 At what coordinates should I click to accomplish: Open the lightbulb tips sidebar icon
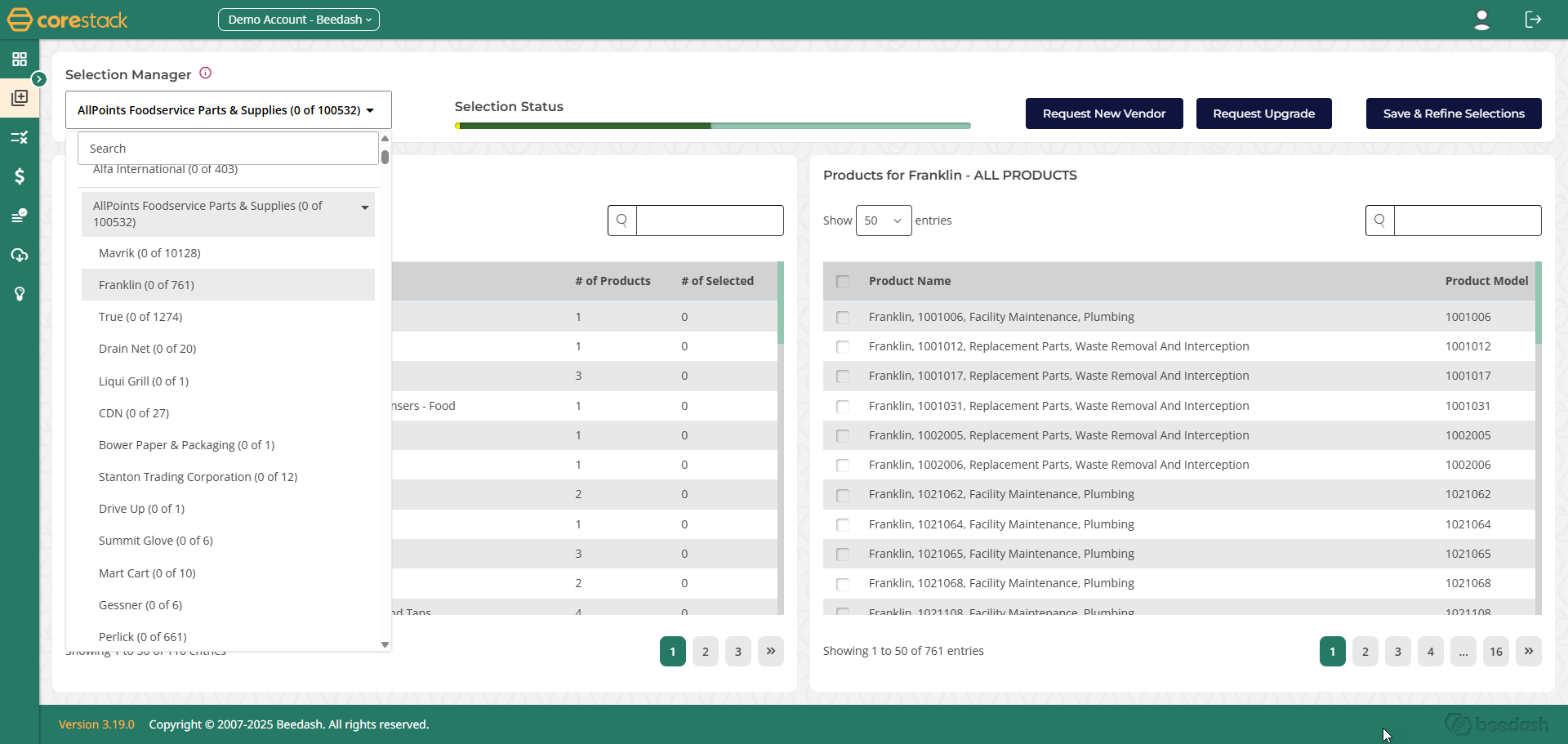coord(20,294)
